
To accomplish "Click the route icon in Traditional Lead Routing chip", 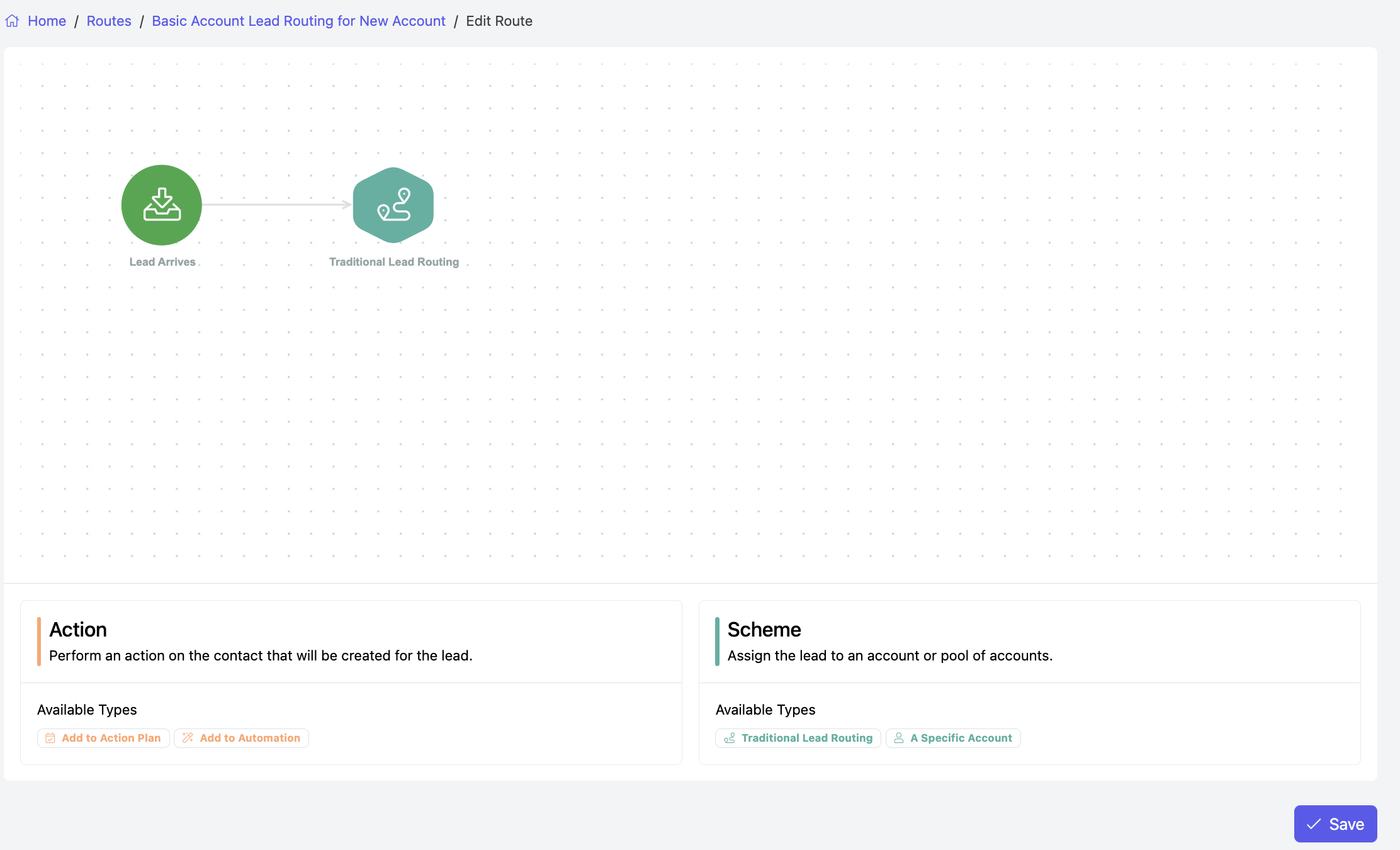I will click(x=730, y=738).
